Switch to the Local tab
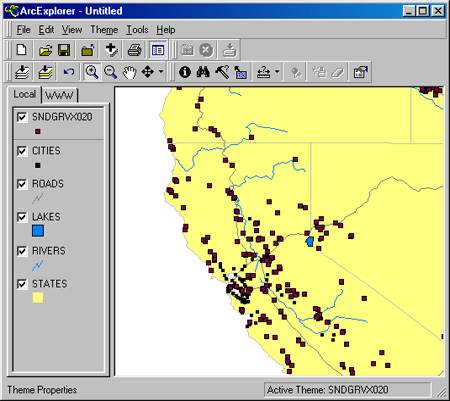This screenshot has height=401, width=450. tap(24, 94)
